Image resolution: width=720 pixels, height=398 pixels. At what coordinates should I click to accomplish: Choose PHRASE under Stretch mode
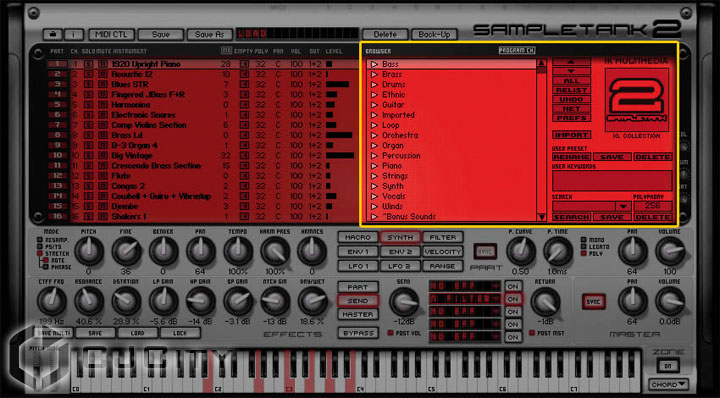[x=46, y=267]
